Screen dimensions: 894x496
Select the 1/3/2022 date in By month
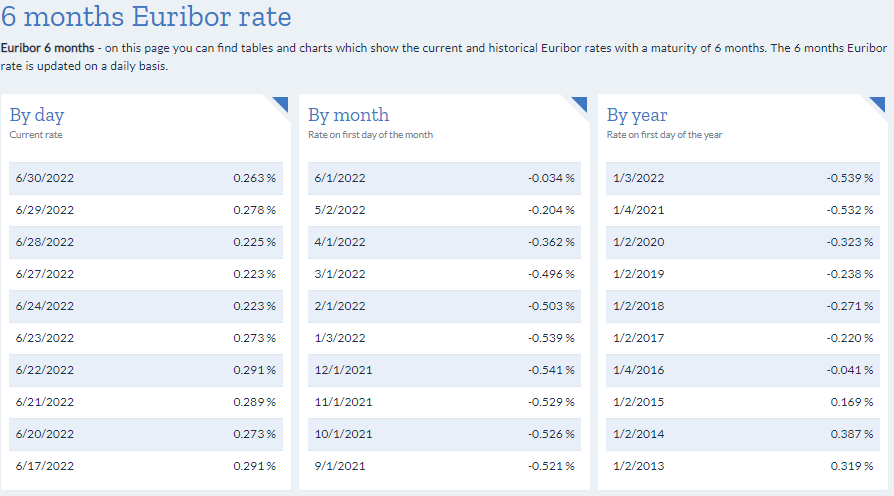(340, 338)
